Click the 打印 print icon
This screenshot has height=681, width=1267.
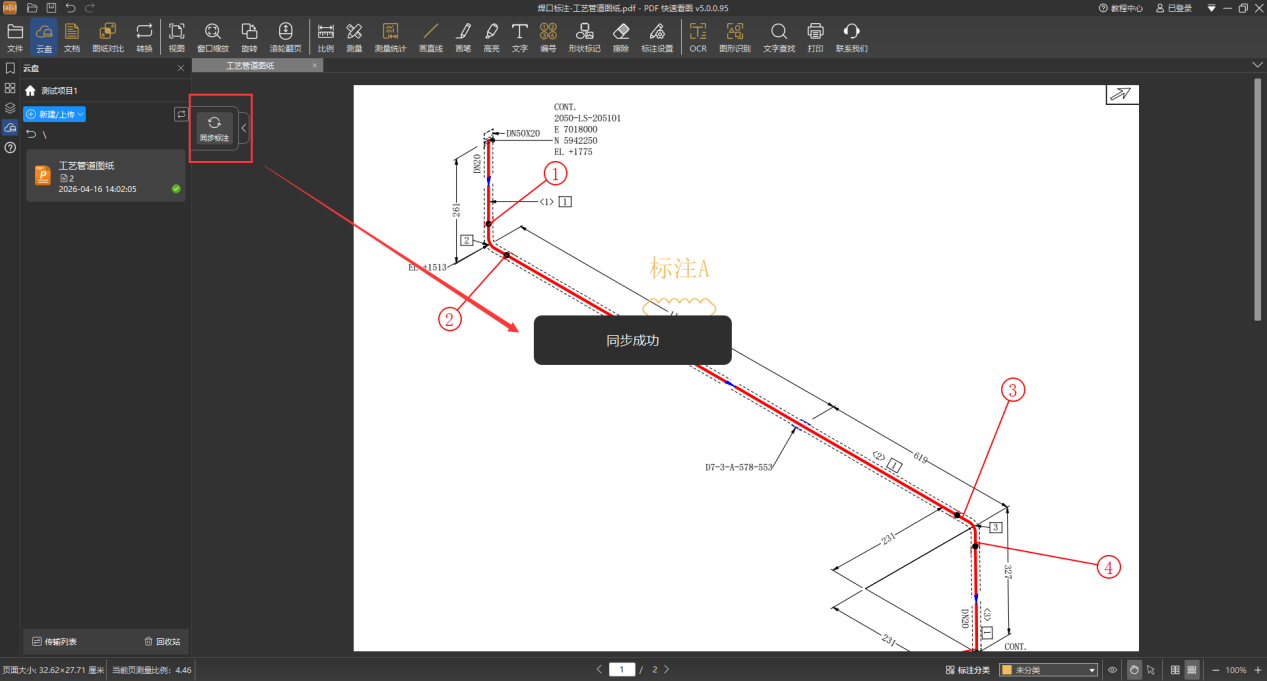(x=815, y=36)
